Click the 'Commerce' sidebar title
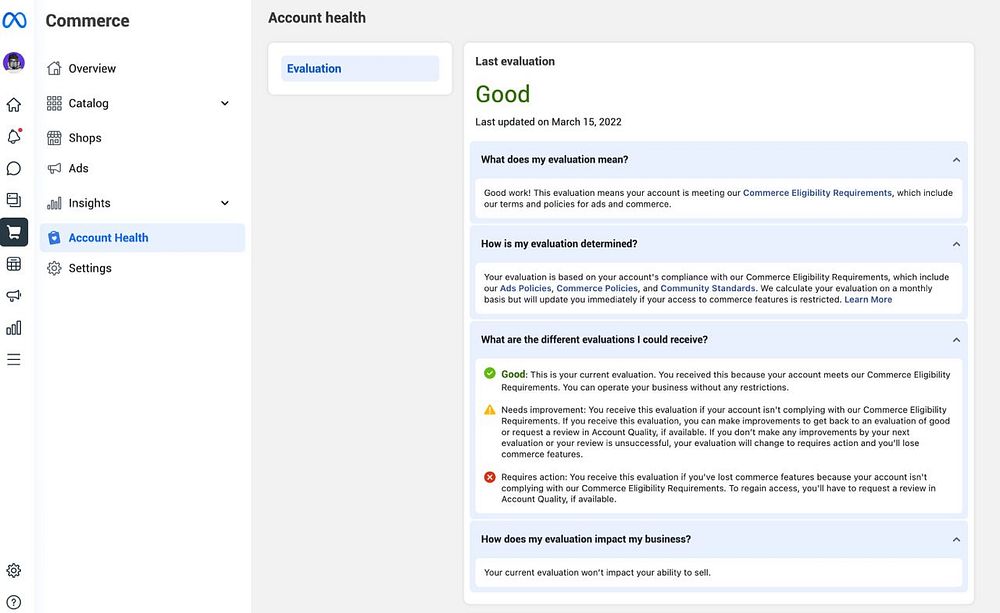 click(87, 21)
